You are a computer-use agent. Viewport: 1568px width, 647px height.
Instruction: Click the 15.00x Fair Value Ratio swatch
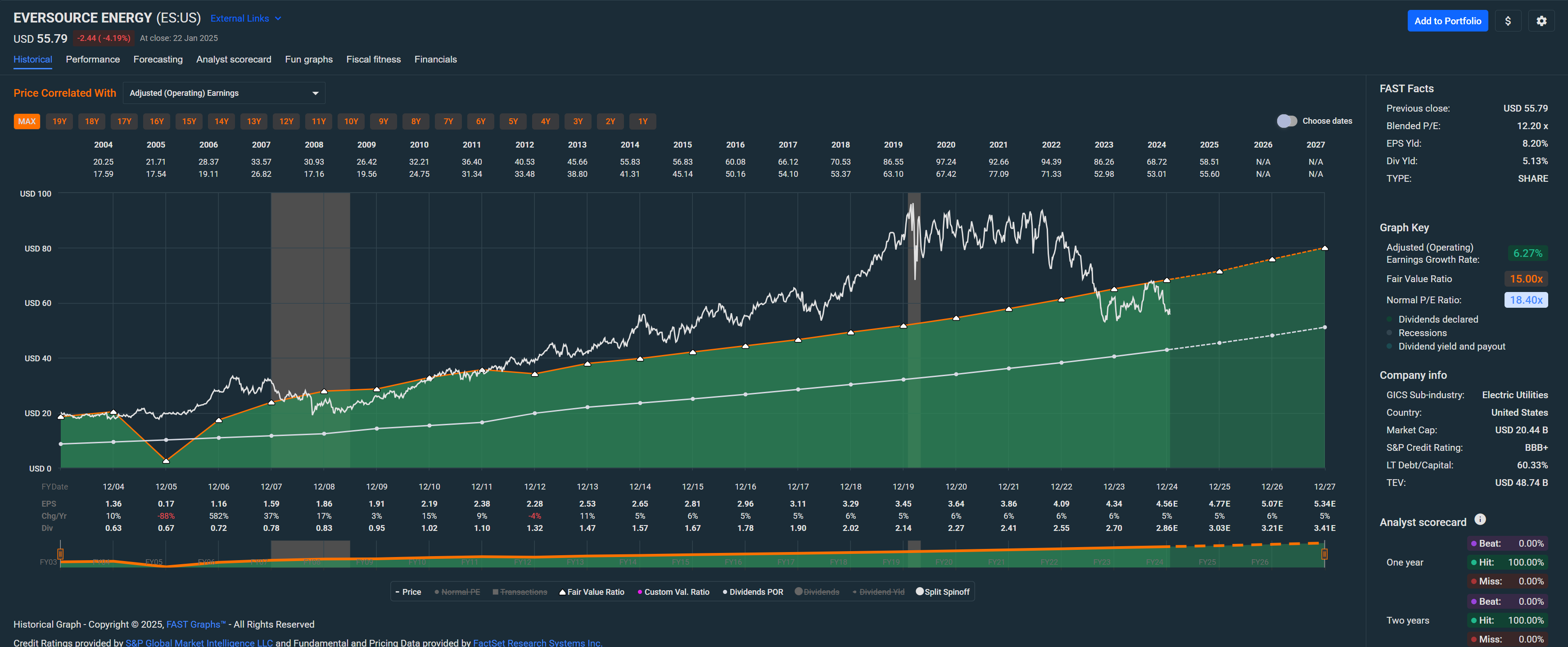click(x=1526, y=279)
